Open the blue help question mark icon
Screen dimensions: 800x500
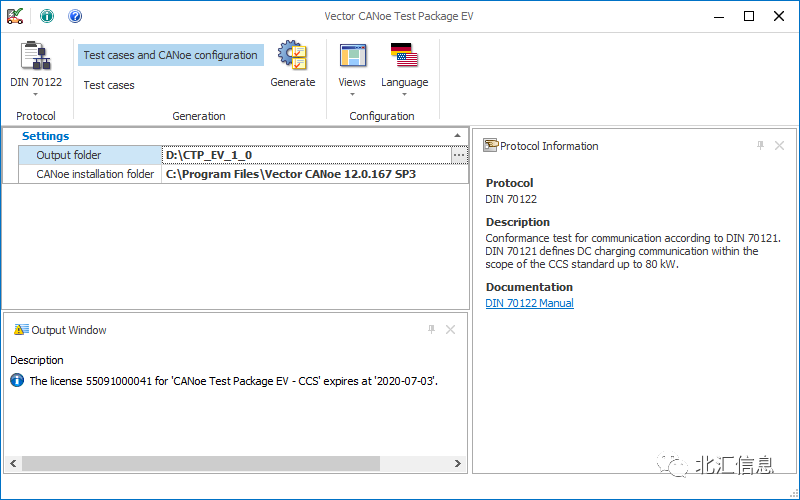pos(75,16)
